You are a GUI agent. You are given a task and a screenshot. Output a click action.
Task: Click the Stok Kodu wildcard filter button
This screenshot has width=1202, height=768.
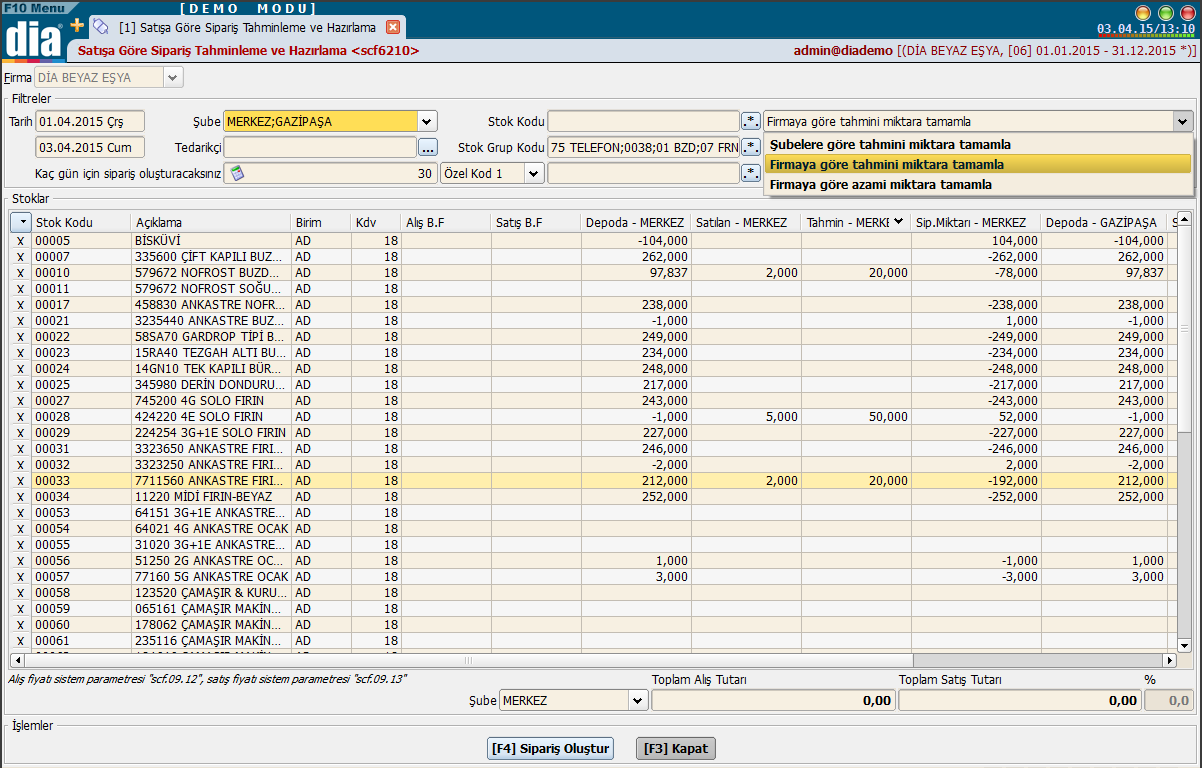click(x=751, y=121)
